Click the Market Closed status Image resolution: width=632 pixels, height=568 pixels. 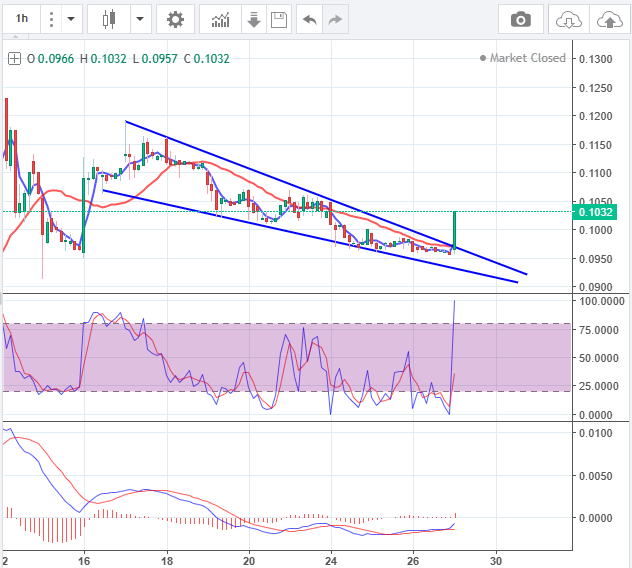point(523,58)
